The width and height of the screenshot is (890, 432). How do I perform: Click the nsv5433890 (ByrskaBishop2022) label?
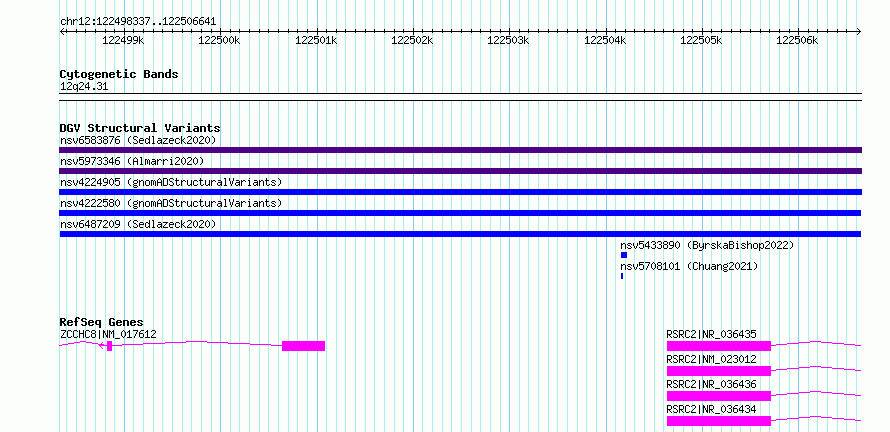(x=707, y=245)
